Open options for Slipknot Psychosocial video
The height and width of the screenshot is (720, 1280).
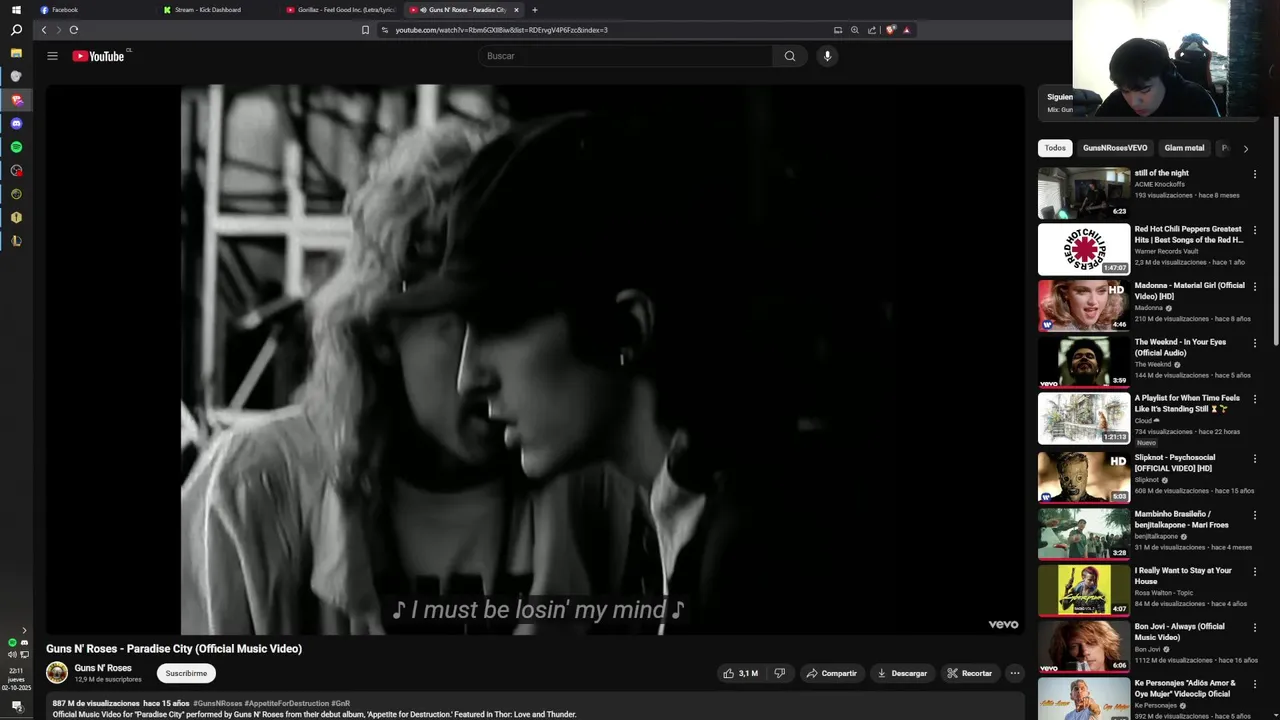[x=1255, y=459]
